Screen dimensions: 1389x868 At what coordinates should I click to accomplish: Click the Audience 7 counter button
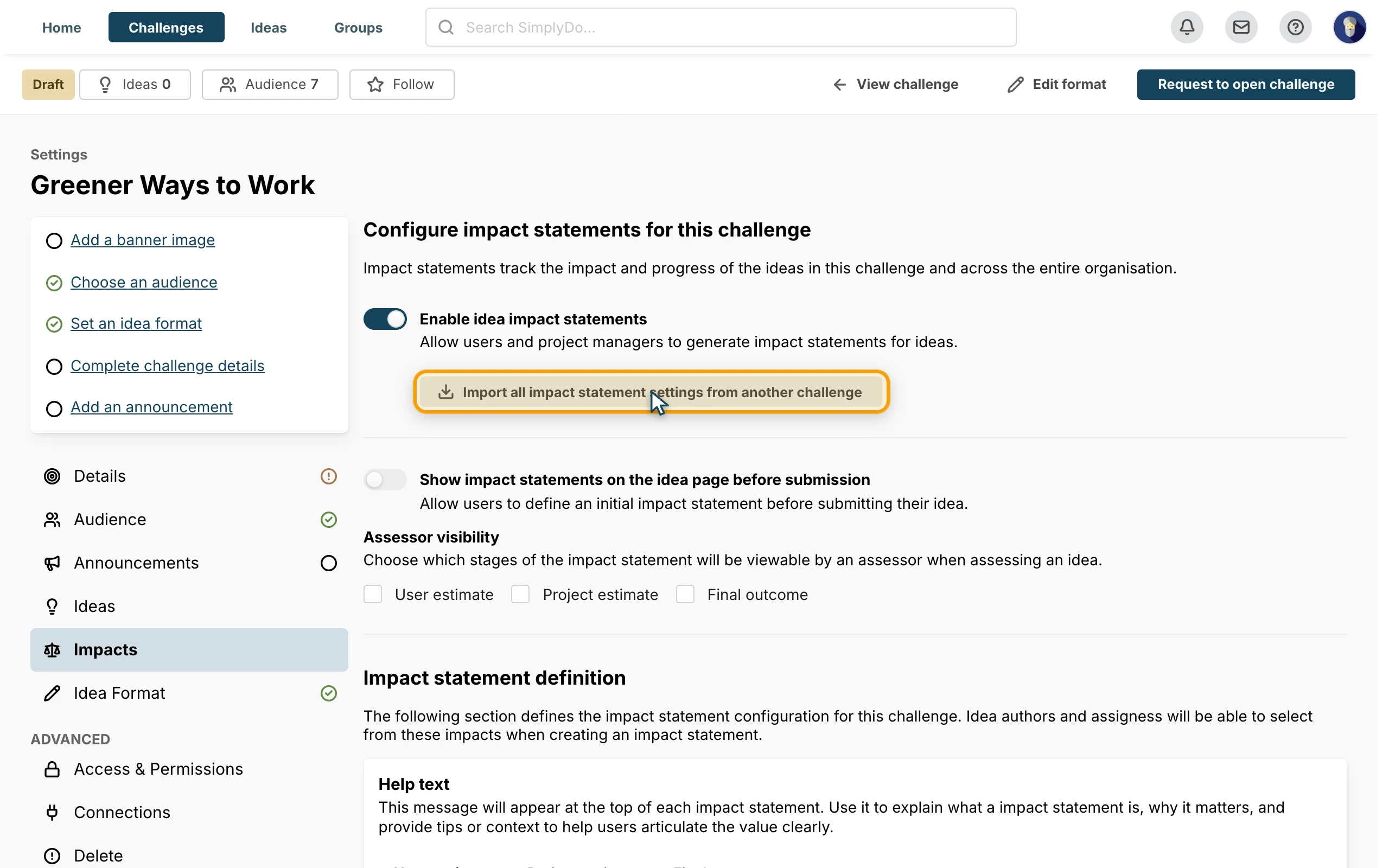coord(270,85)
